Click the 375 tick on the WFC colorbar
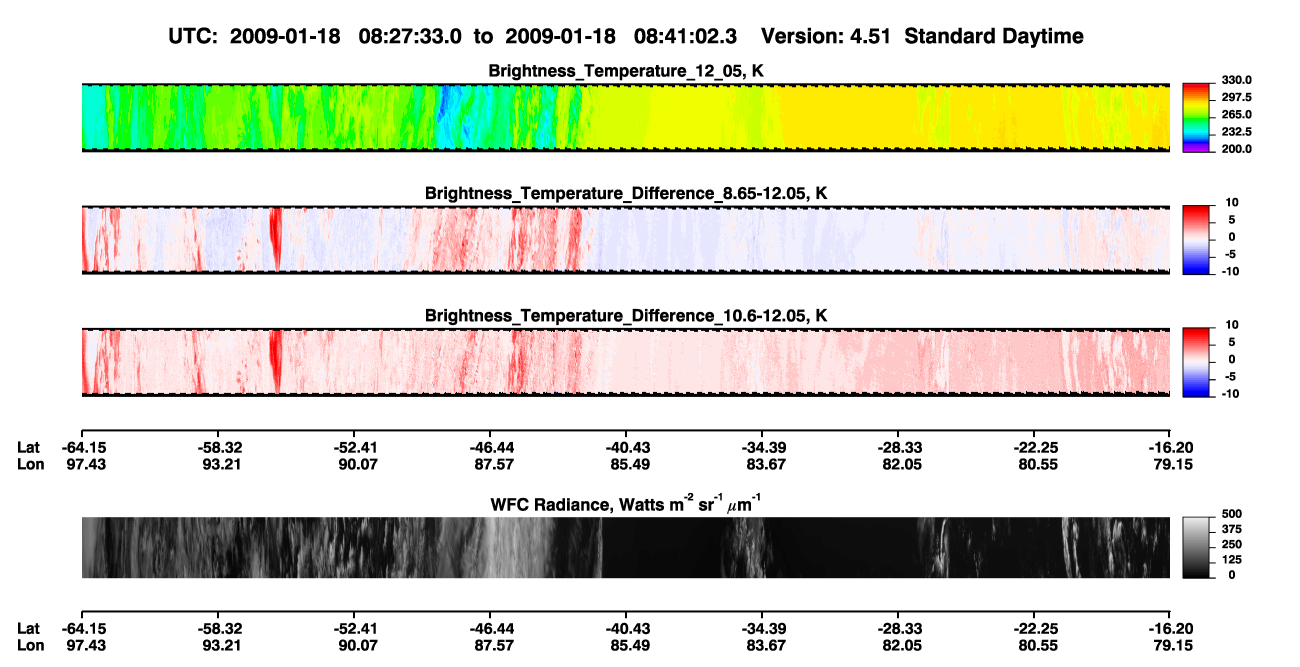Screen dimensions: 1300x667 tap(1232, 528)
